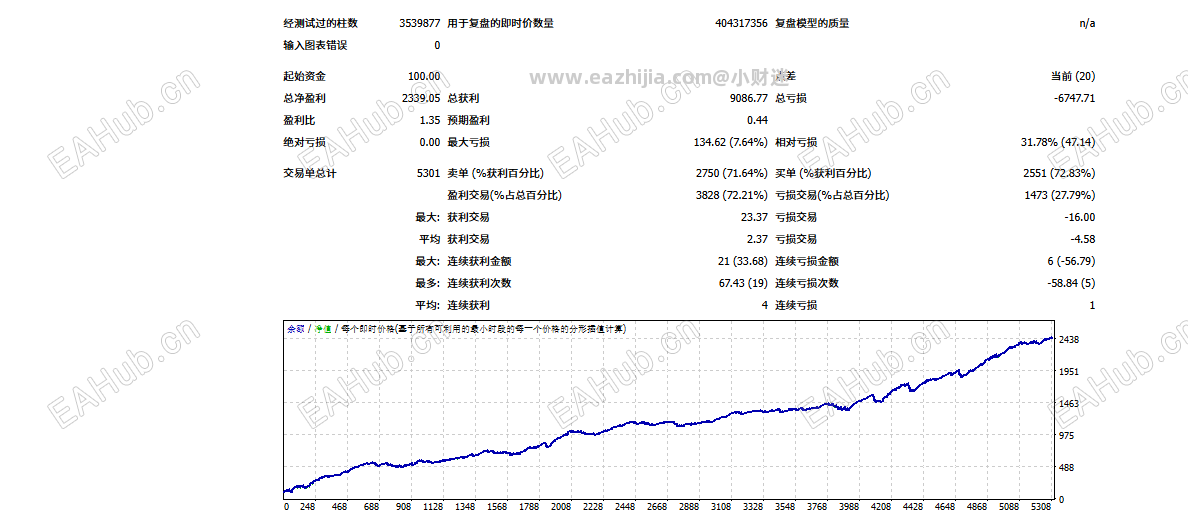The height and width of the screenshot is (520, 1188).
Task: Click the 经测试过的柱数 label
Action: point(320,23)
